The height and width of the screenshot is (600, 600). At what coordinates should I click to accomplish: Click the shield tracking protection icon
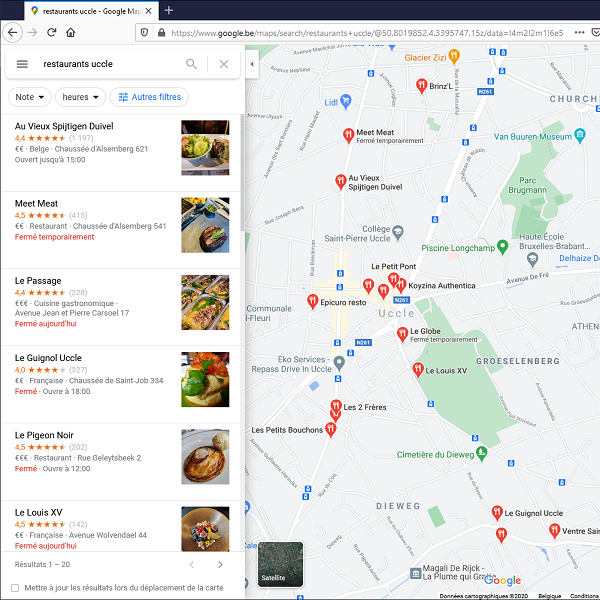point(144,33)
